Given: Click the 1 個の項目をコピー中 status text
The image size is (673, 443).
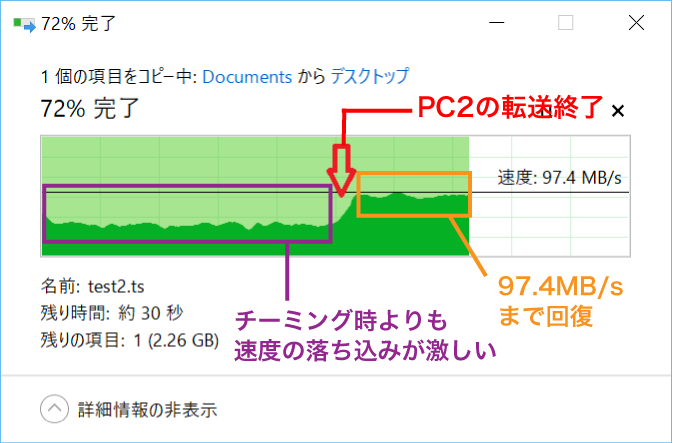Looking at the screenshot, I should 118,77.
